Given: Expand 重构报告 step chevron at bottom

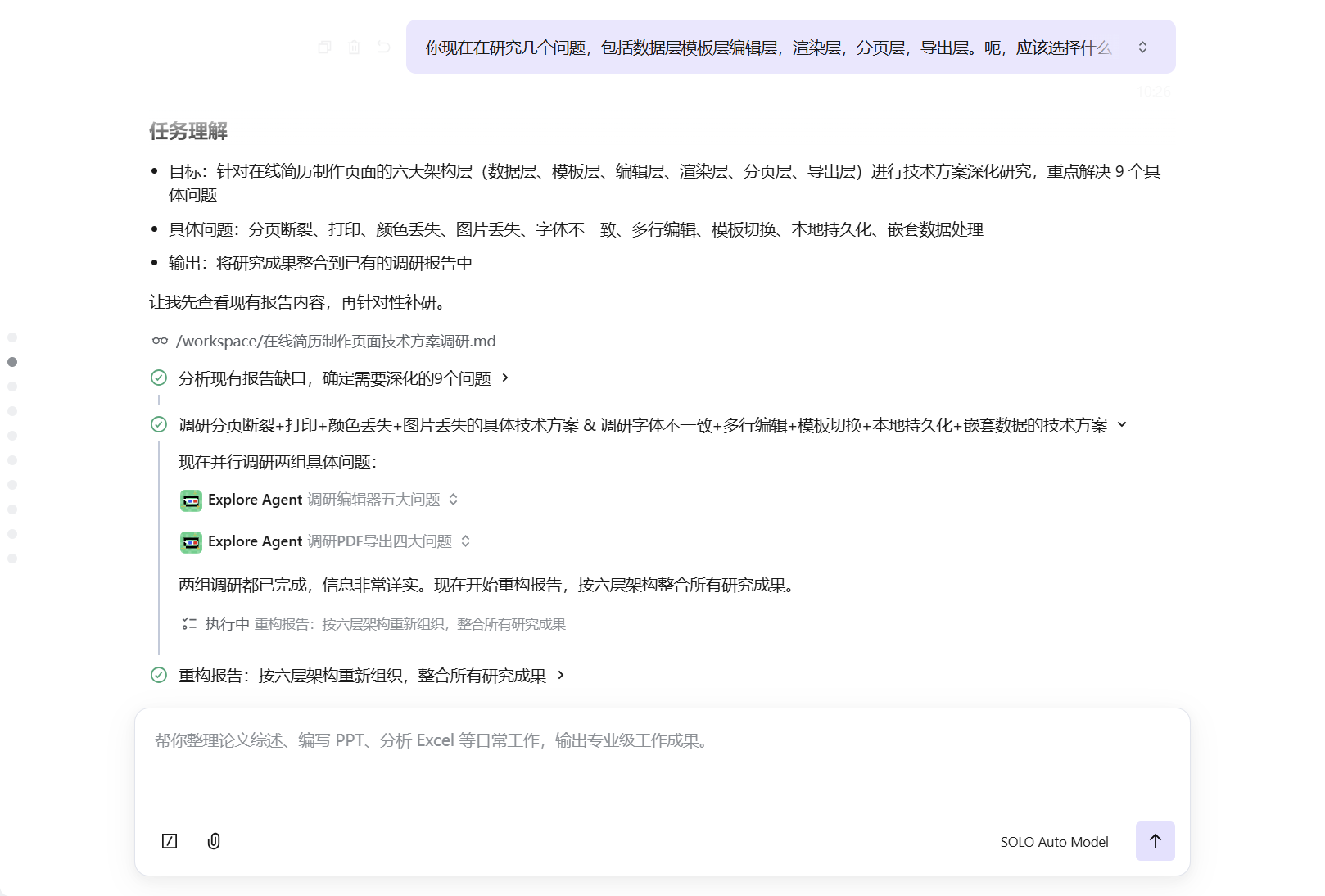Looking at the screenshot, I should point(561,675).
